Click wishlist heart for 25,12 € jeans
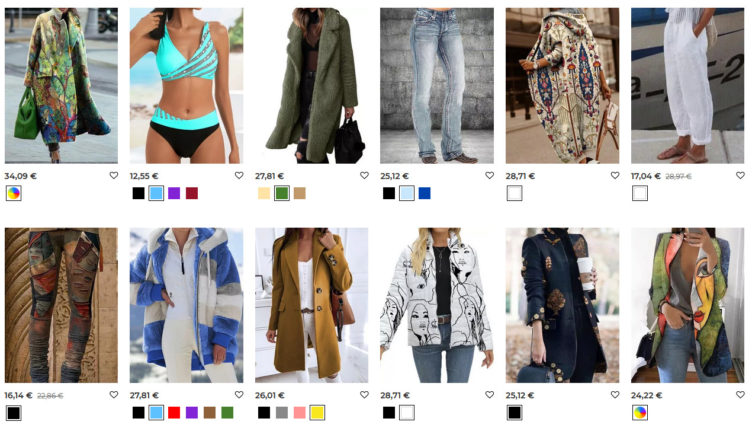Viewport: 752px width, 428px height. [489, 176]
